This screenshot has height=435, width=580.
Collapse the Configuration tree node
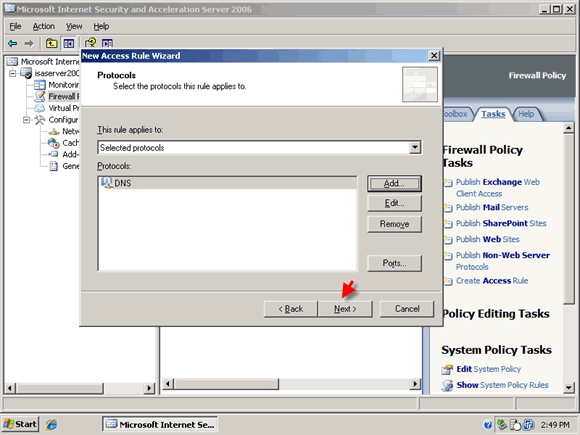click(x=26, y=120)
